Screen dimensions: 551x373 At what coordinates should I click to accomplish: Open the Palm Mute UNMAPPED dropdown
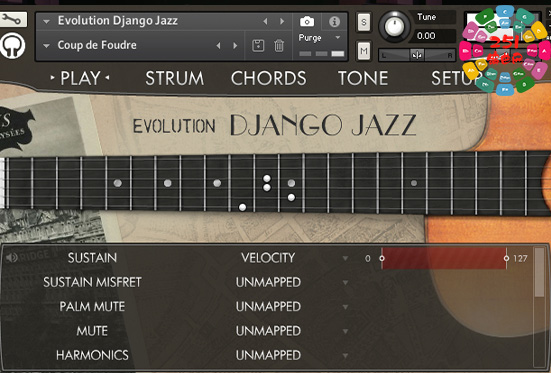(x=345, y=307)
